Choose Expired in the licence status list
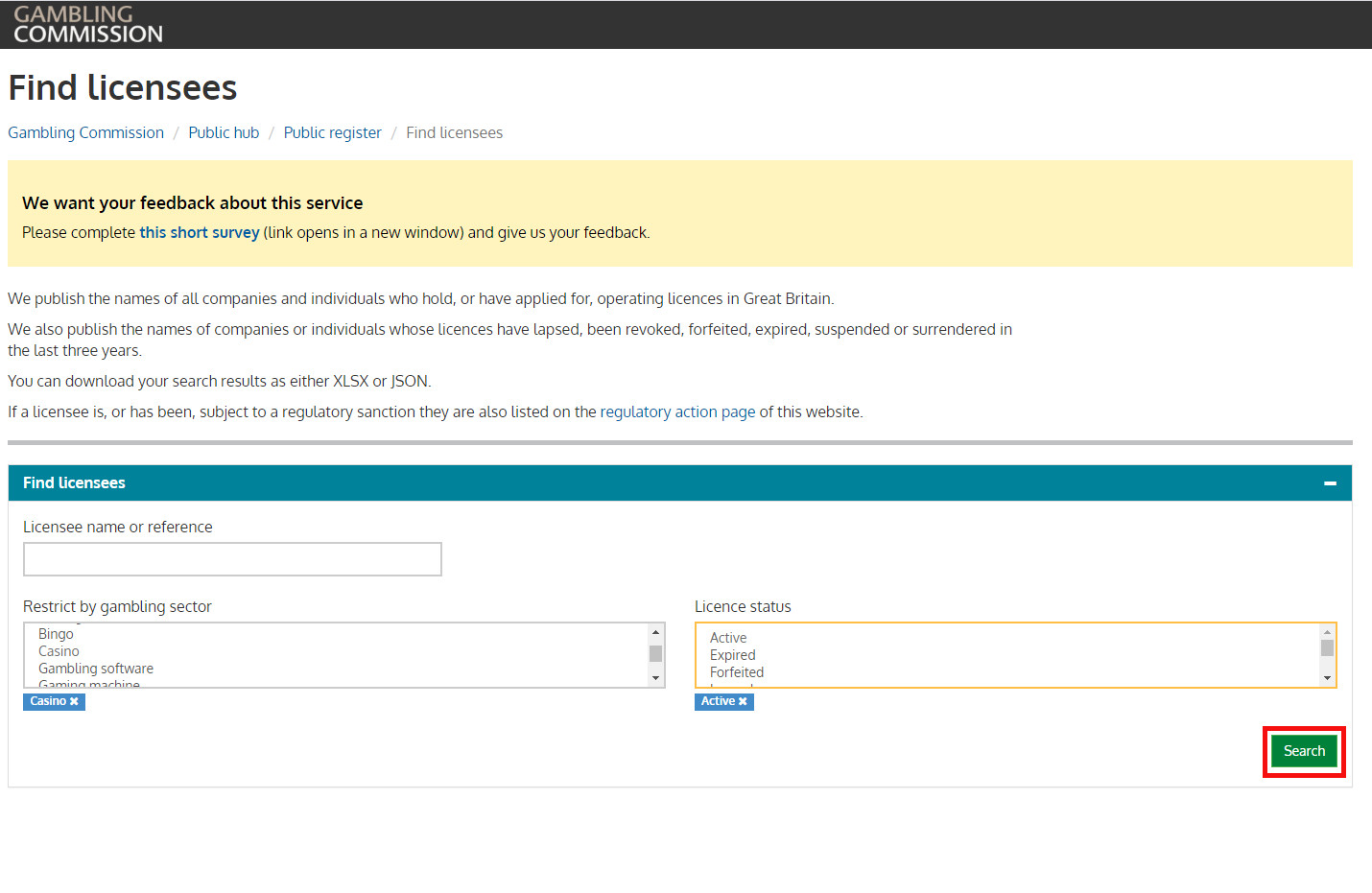 point(732,655)
